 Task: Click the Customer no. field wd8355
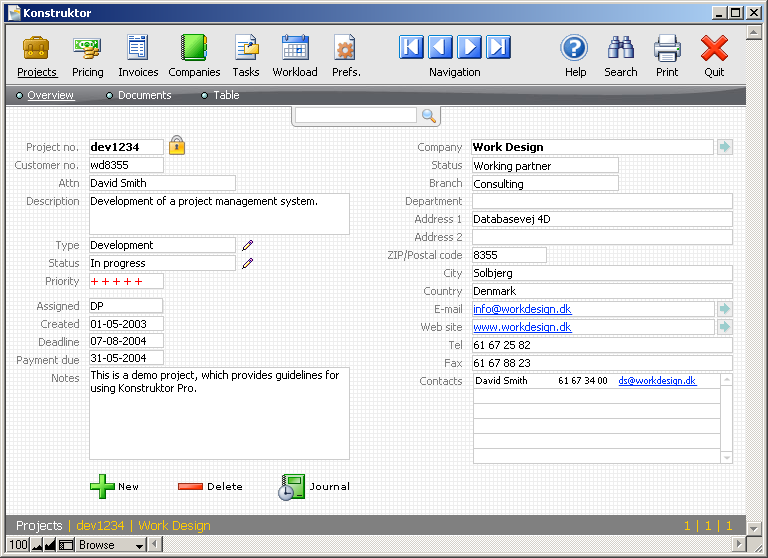[126, 165]
